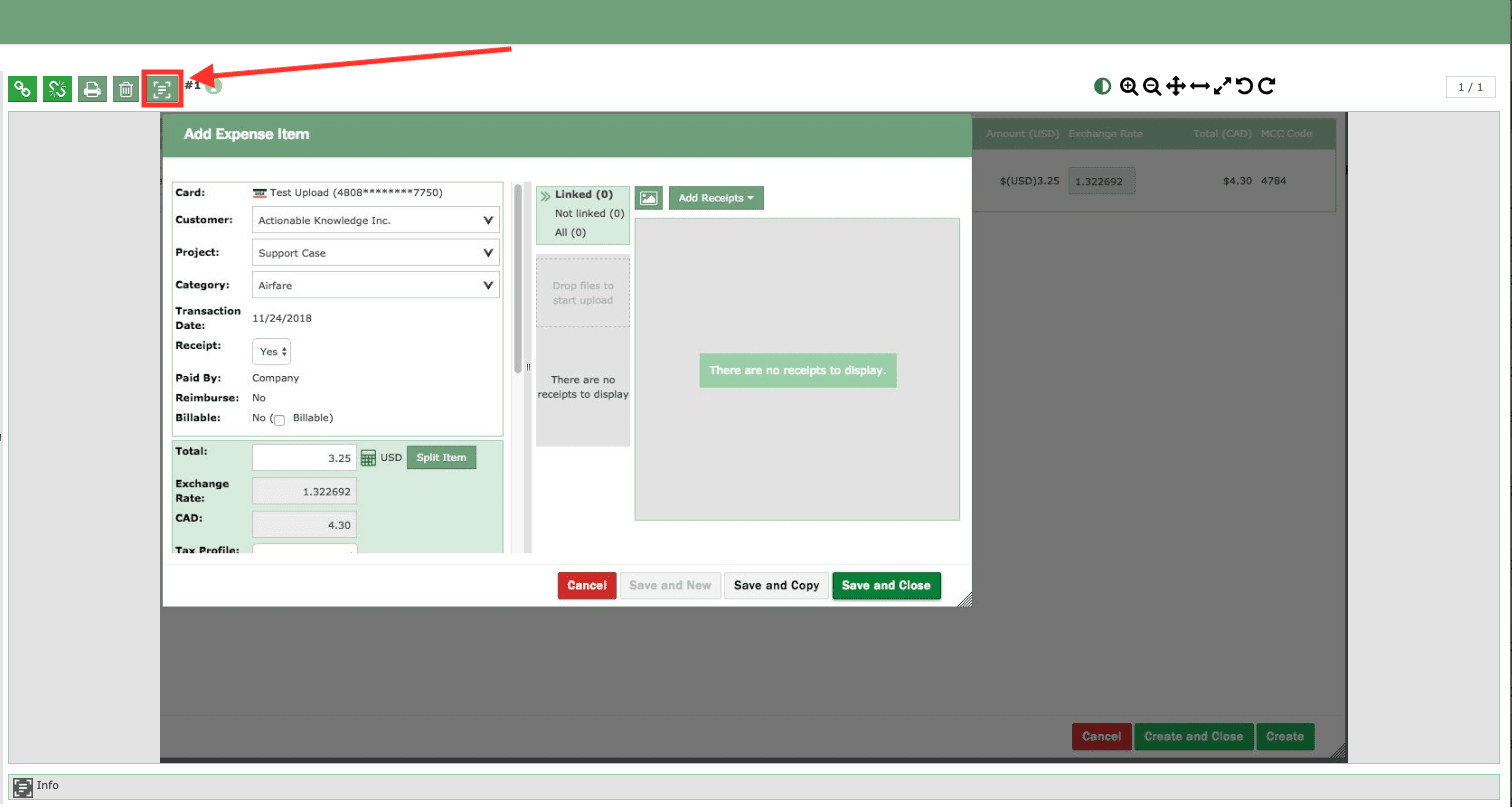Select the Not linked (0) filter
1512x807 pixels.
589,213
